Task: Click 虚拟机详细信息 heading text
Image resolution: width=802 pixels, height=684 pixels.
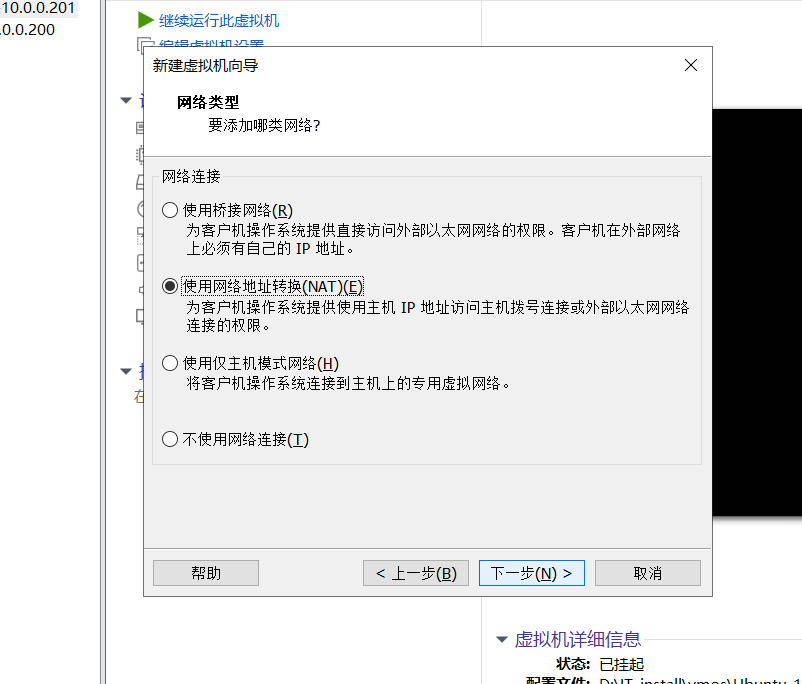Action: [577, 639]
